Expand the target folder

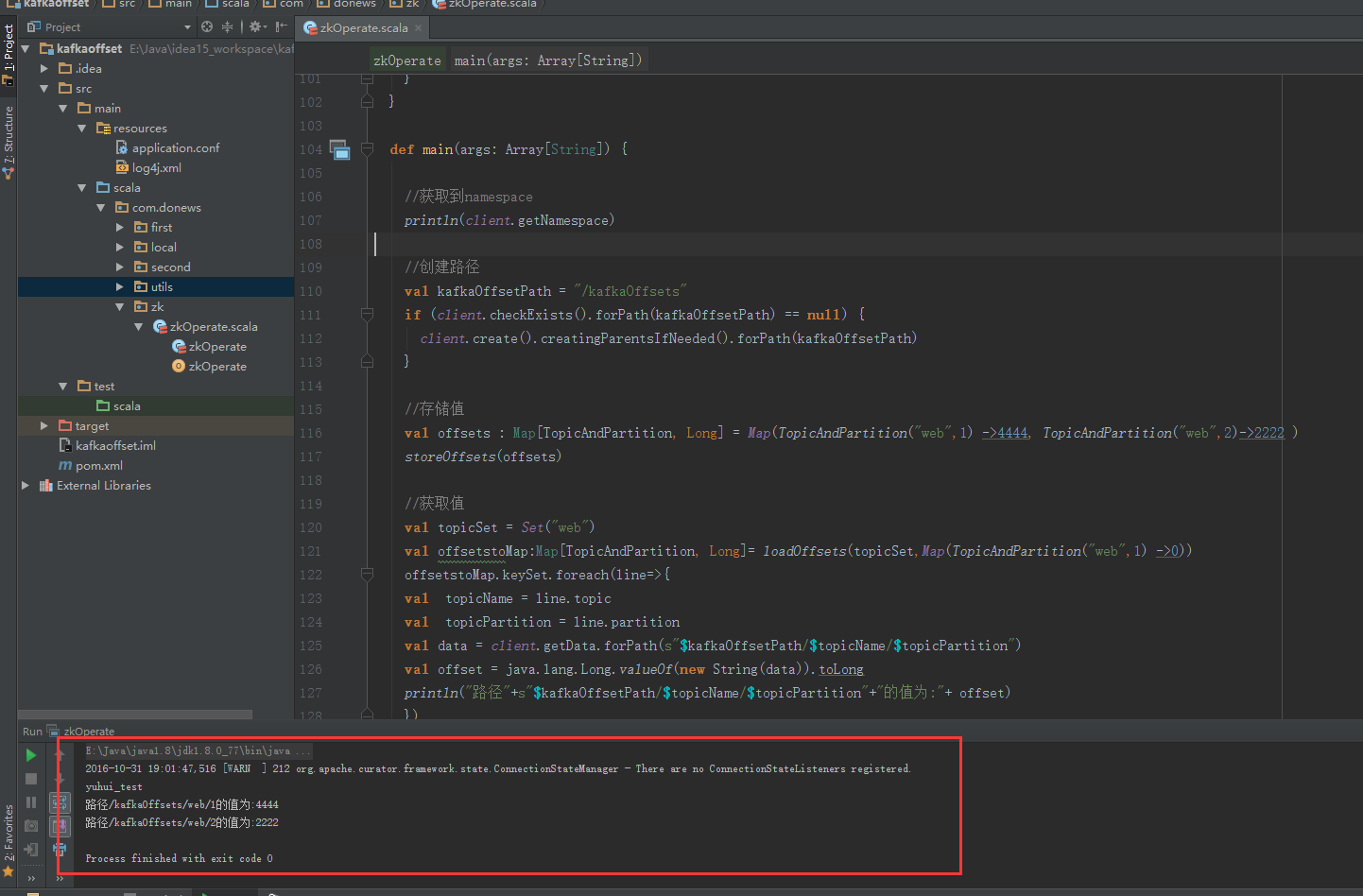[x=44, y=425]
